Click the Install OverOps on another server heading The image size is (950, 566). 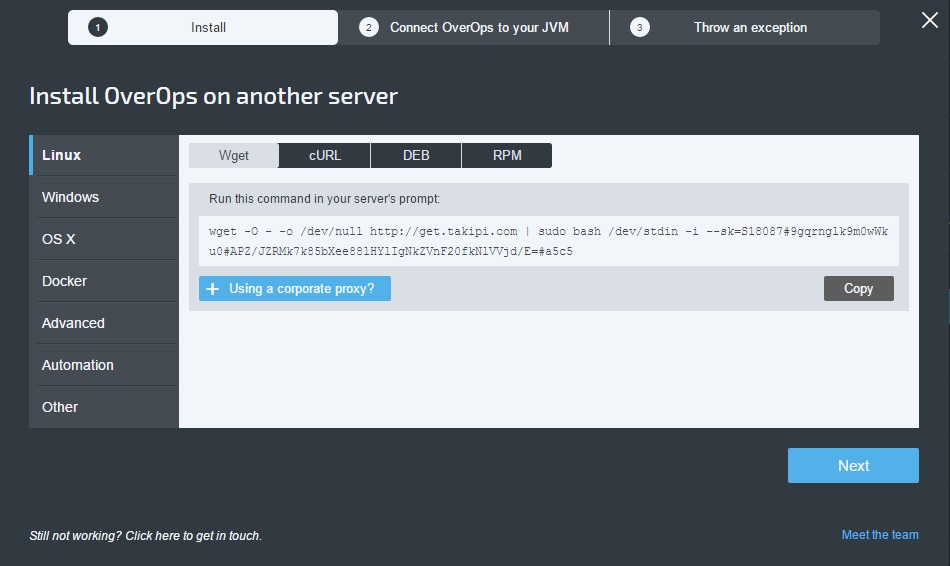tap(213, 96)
